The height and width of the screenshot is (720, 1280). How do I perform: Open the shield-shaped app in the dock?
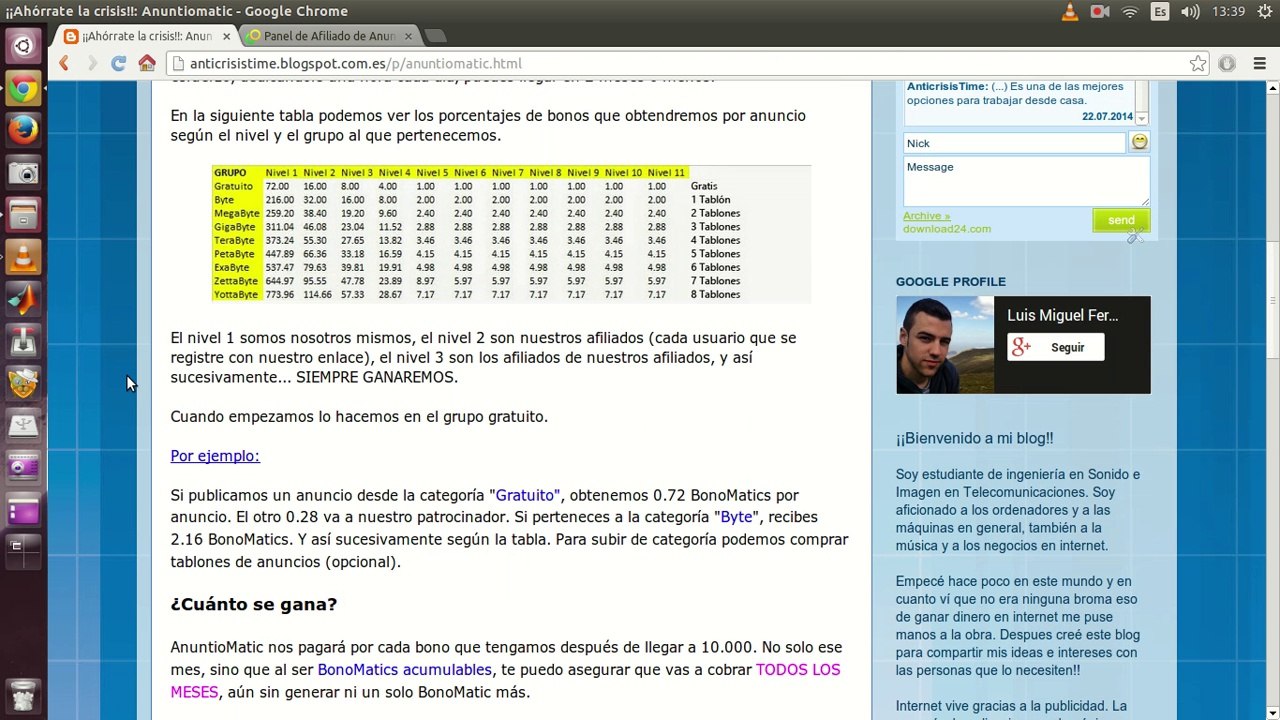click(23, 383)
